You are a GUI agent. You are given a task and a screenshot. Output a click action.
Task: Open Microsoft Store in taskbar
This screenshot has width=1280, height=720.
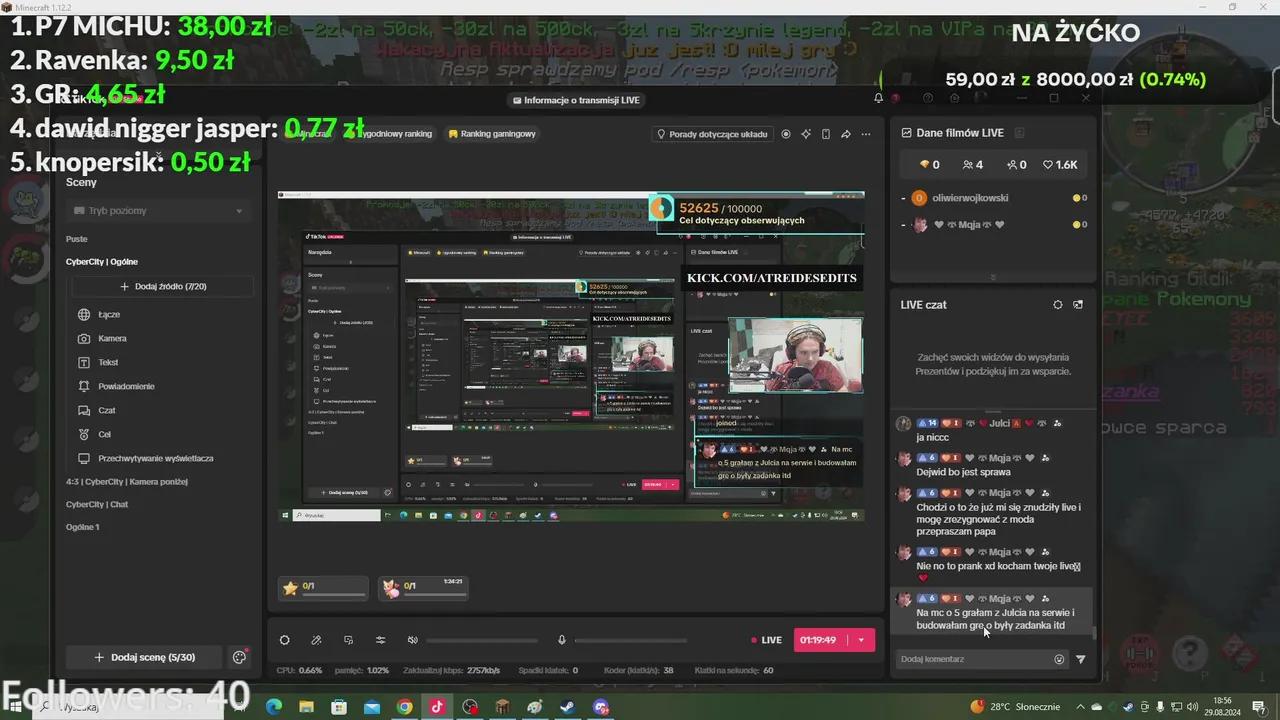[x=339, y=707]
